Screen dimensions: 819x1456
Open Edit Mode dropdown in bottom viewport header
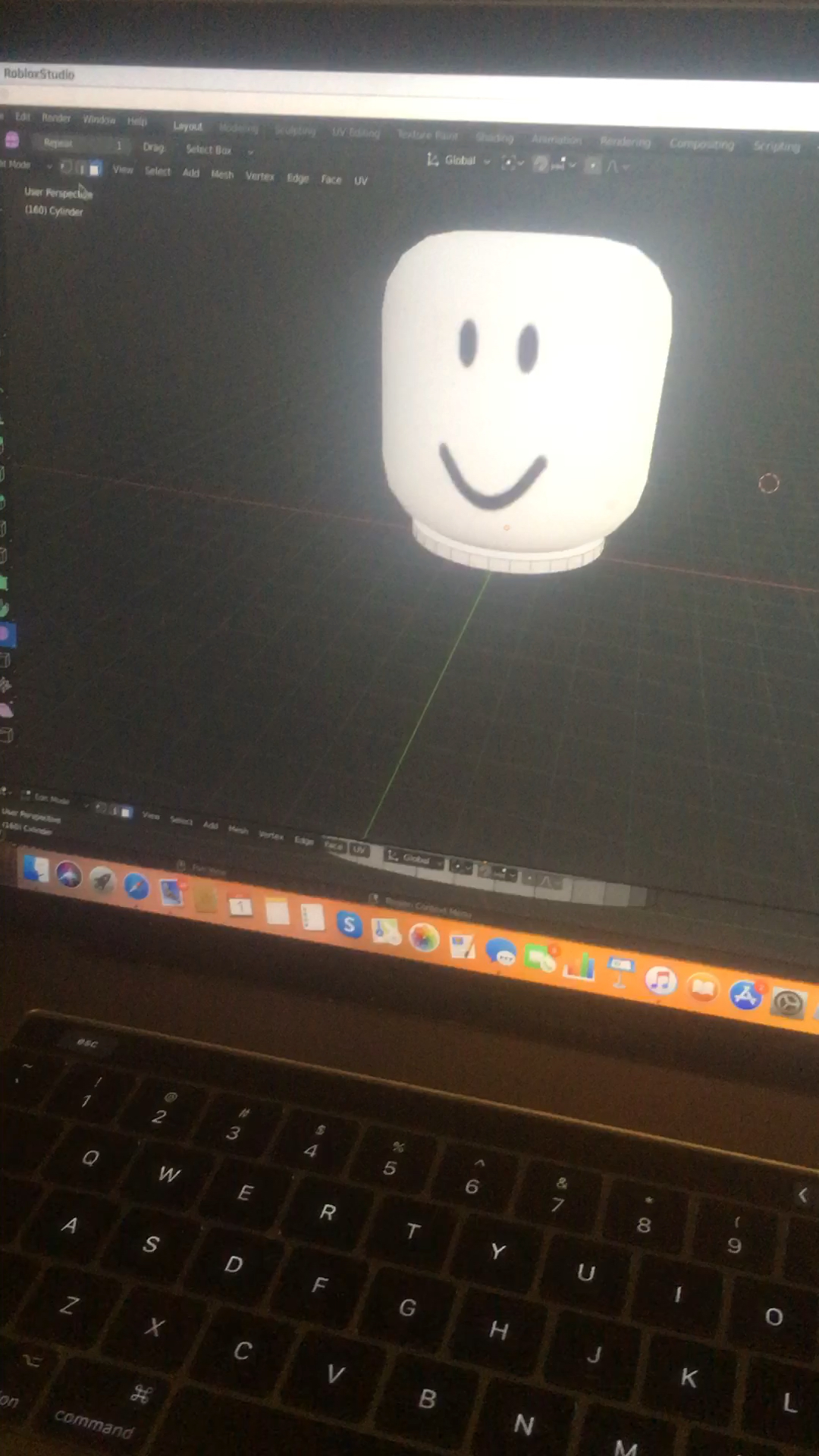point(53,799)
